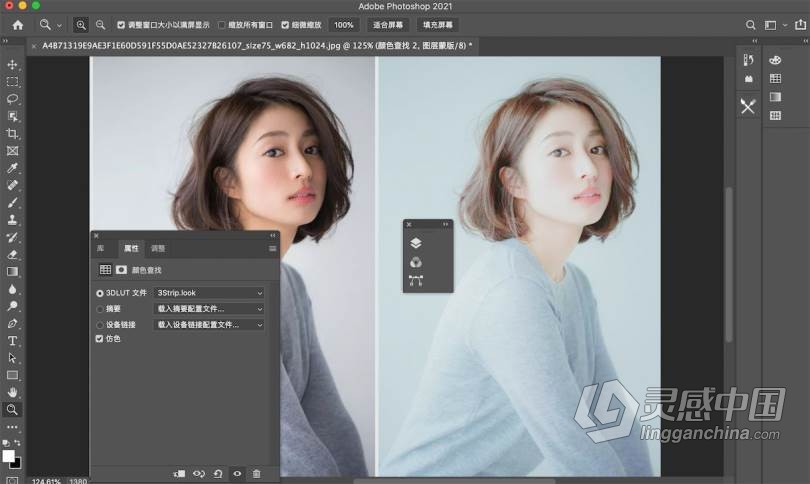The width and height of the screenshot is (810, 484).
Task: Open the History panel icon
Action: (x=748, y=60)
